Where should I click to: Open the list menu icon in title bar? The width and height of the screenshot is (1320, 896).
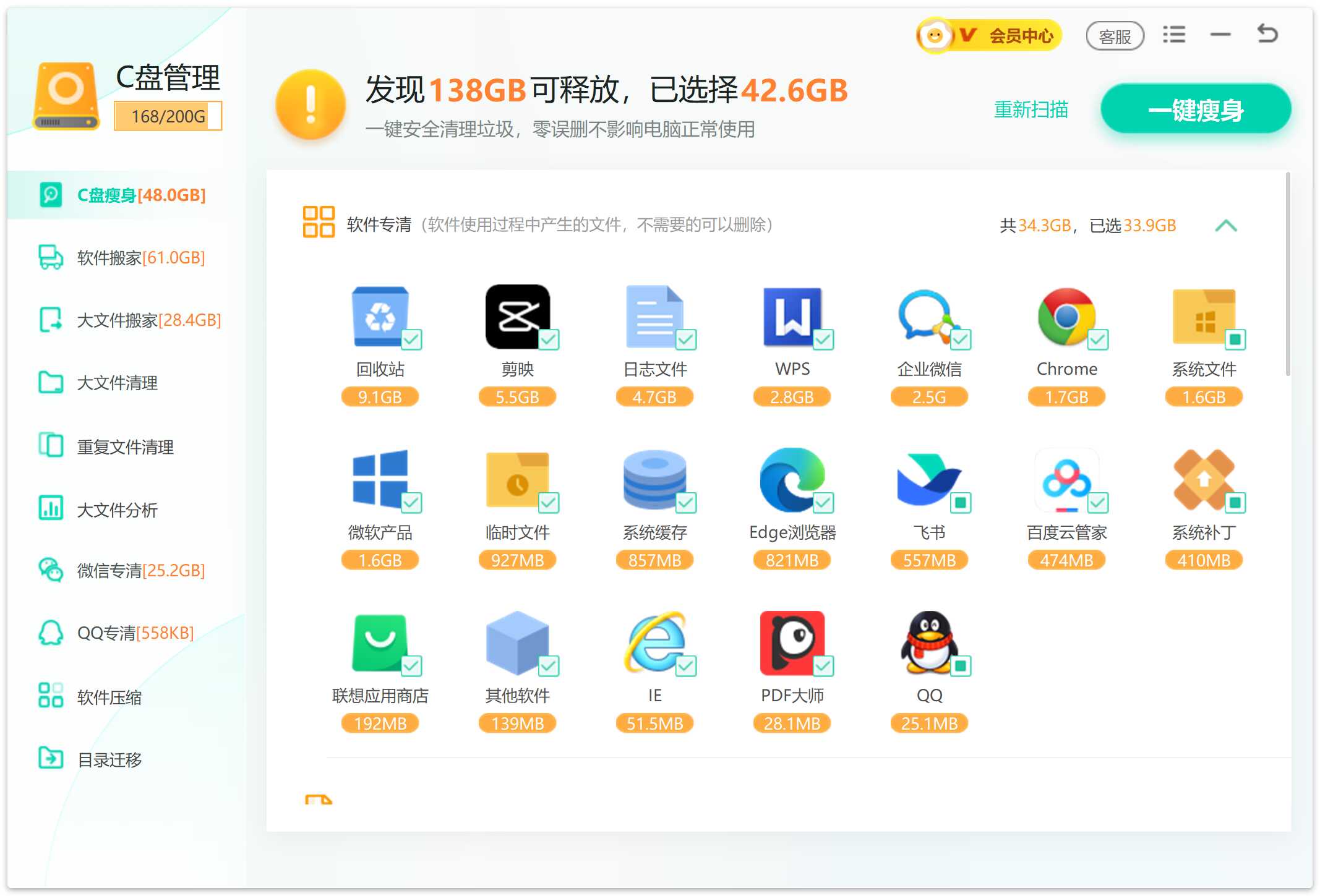click(x=1173, y=35)
